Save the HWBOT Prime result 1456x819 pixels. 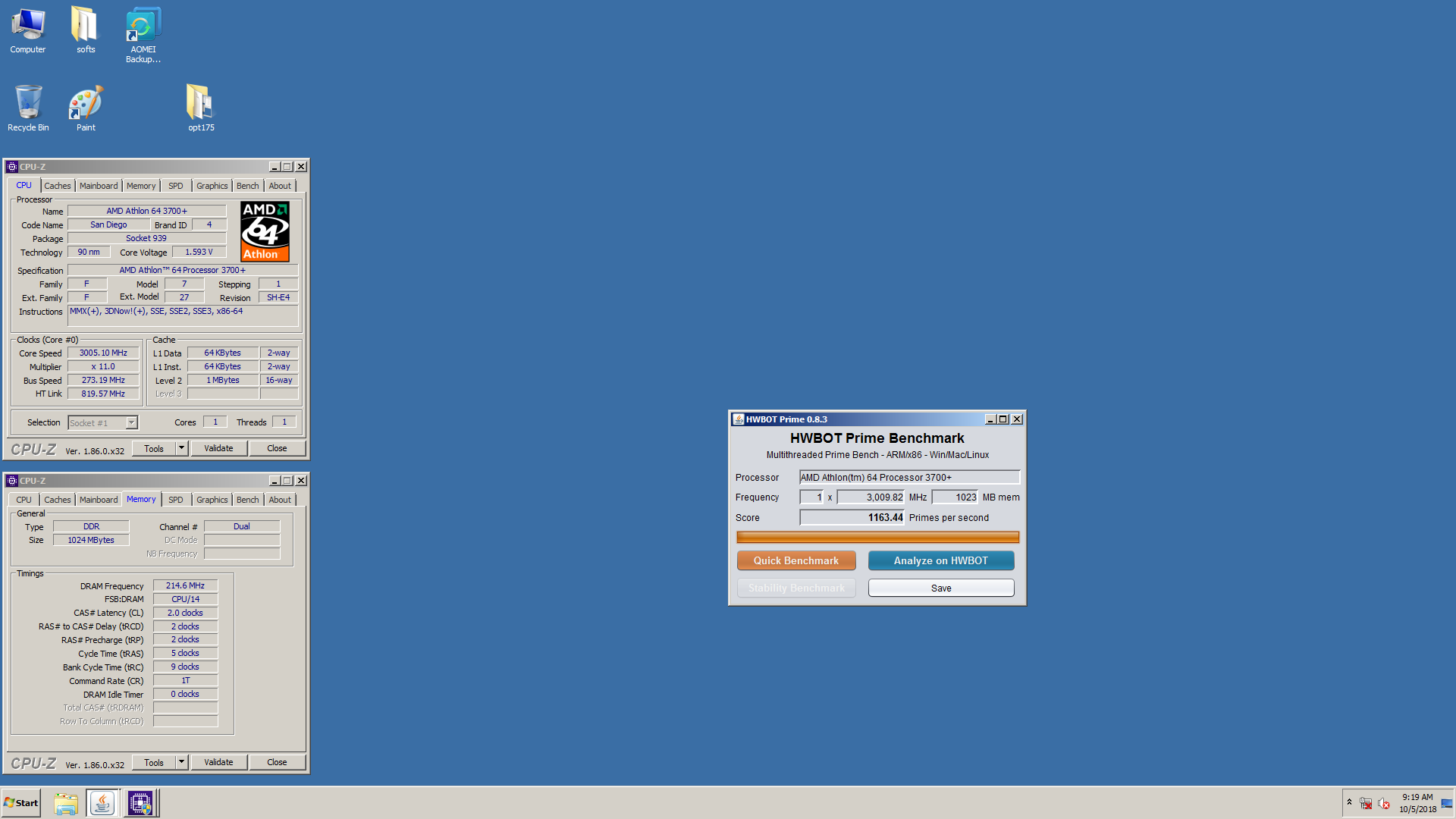(941, 588)
